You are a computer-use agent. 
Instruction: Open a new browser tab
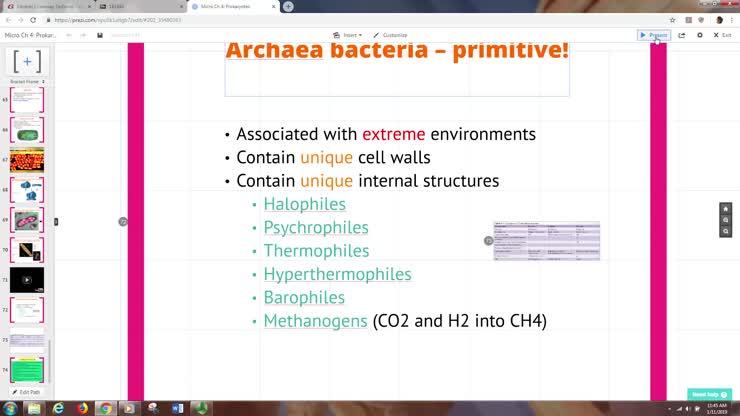[288, 7]
